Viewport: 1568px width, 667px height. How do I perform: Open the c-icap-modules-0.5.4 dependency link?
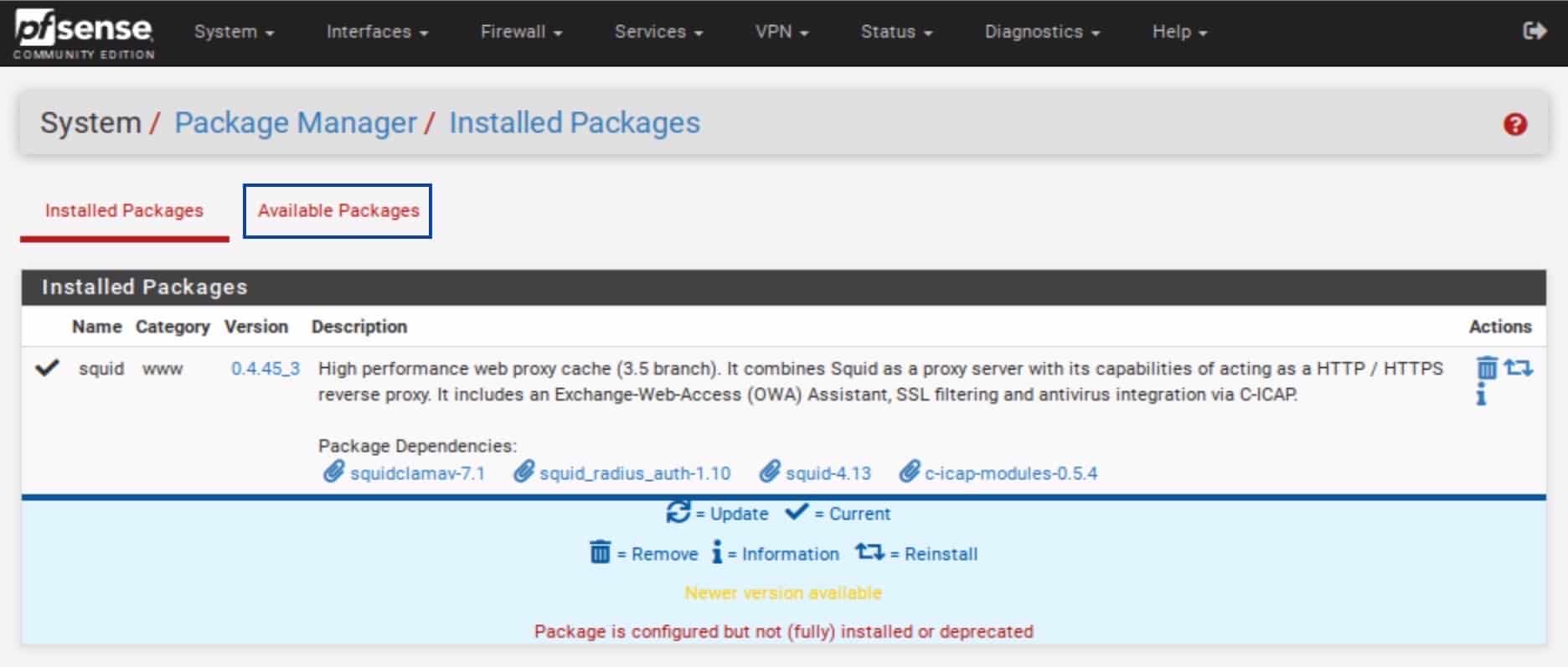pyautogui.click(x=1011, y=473)
